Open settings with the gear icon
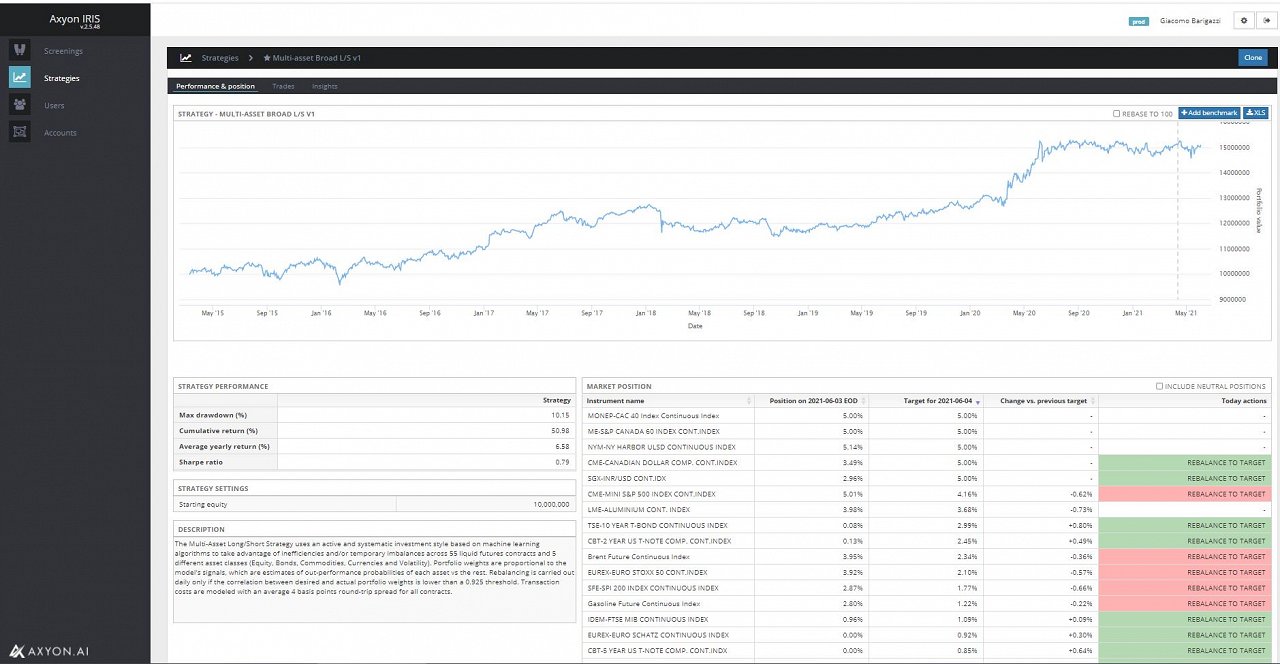This screenshot has width=1280, height=664. [x=1243, y=20]
